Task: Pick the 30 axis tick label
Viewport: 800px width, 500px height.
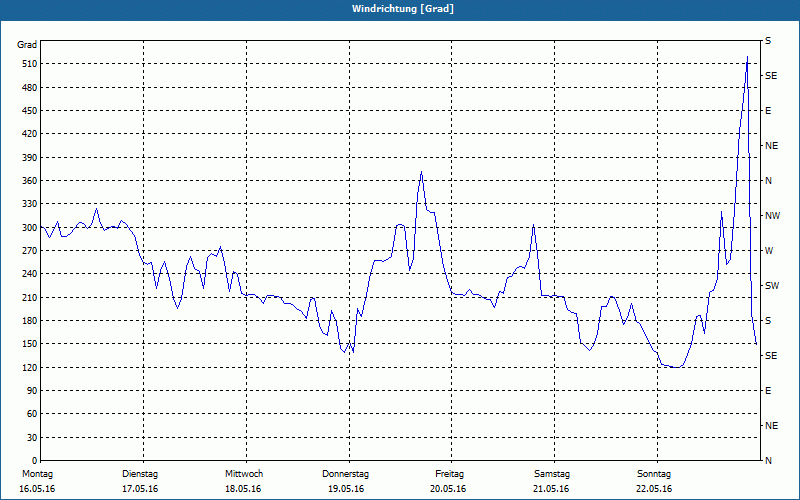Action: [32, 438]
